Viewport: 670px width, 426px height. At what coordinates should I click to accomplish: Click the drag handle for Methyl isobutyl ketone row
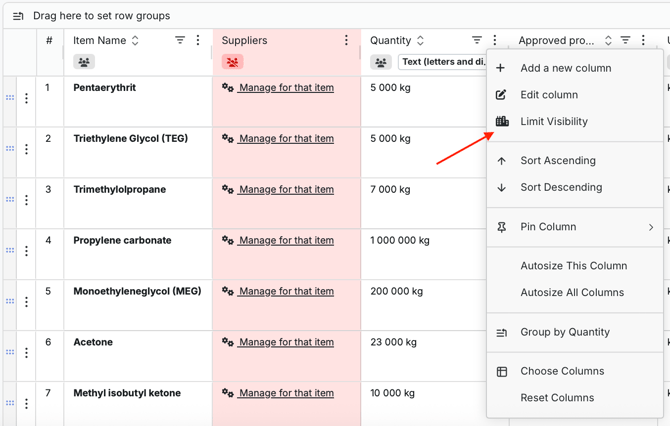click(10, 402)
